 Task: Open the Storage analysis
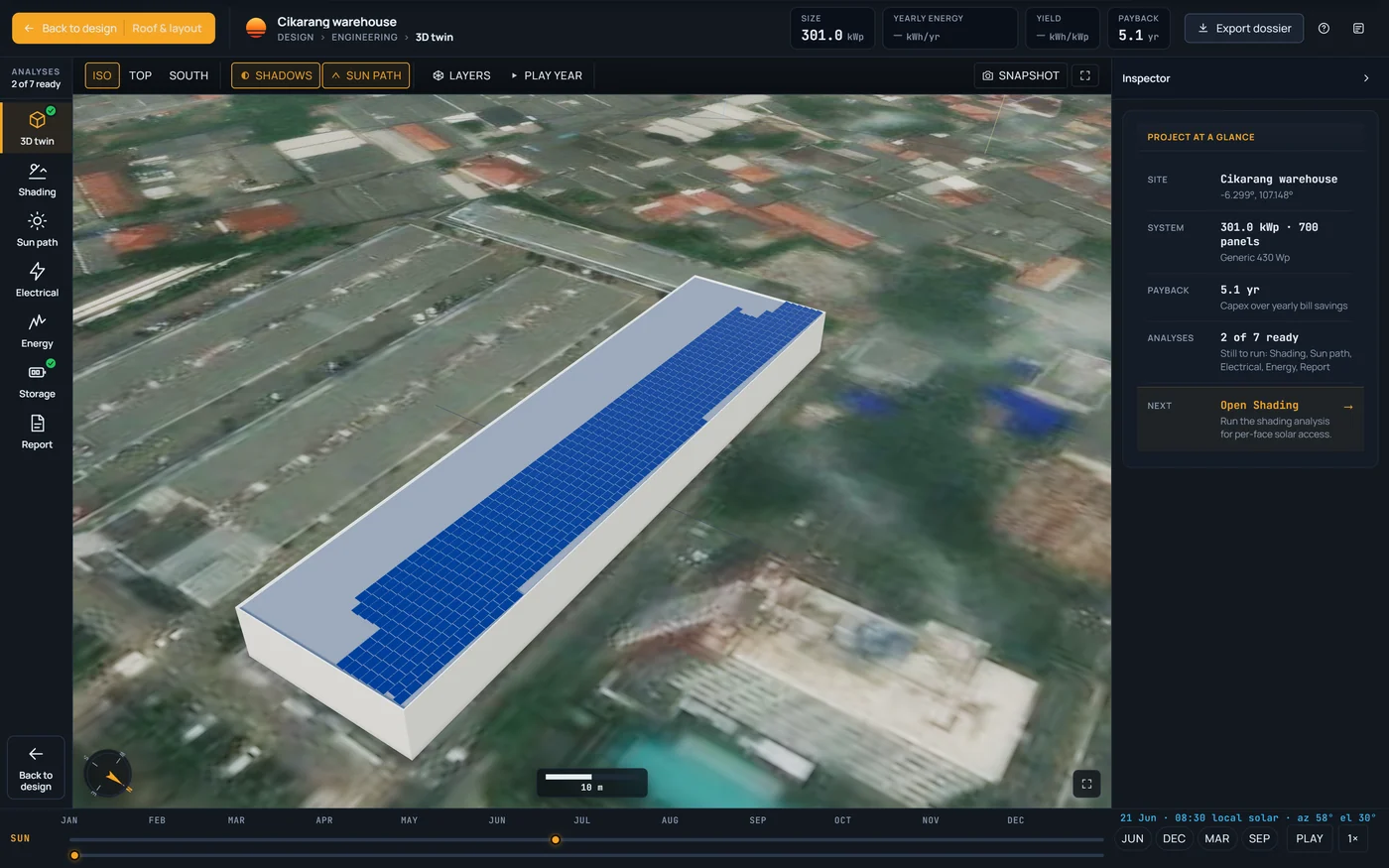(x=37, y=382)
